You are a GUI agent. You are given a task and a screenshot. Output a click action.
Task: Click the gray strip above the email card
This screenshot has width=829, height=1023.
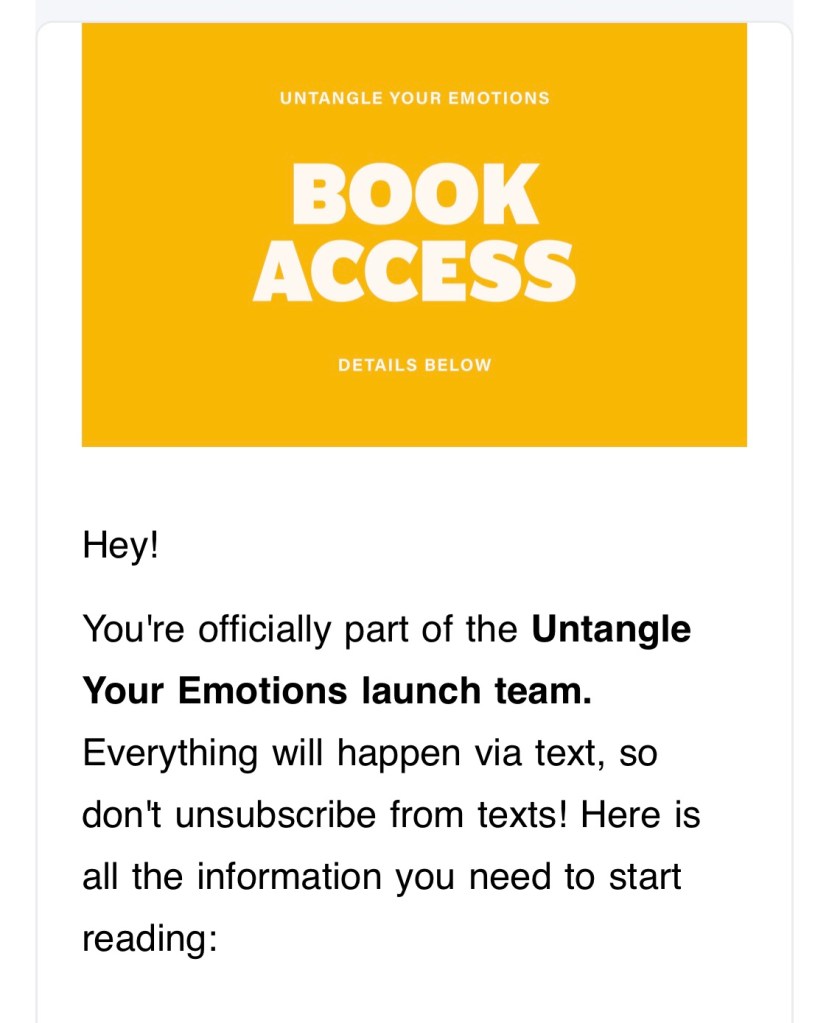pyautogui.click(x=414, y=10)
